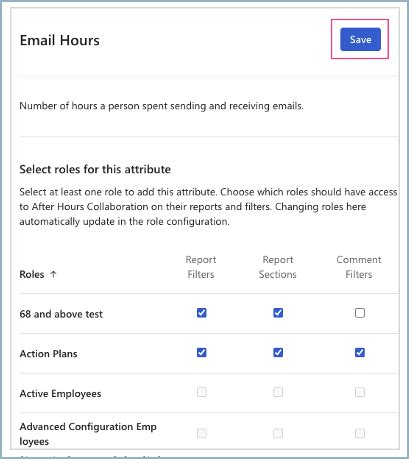Uncheck Report Filters for Action Plans
The image size is (409, 459).
201,352
